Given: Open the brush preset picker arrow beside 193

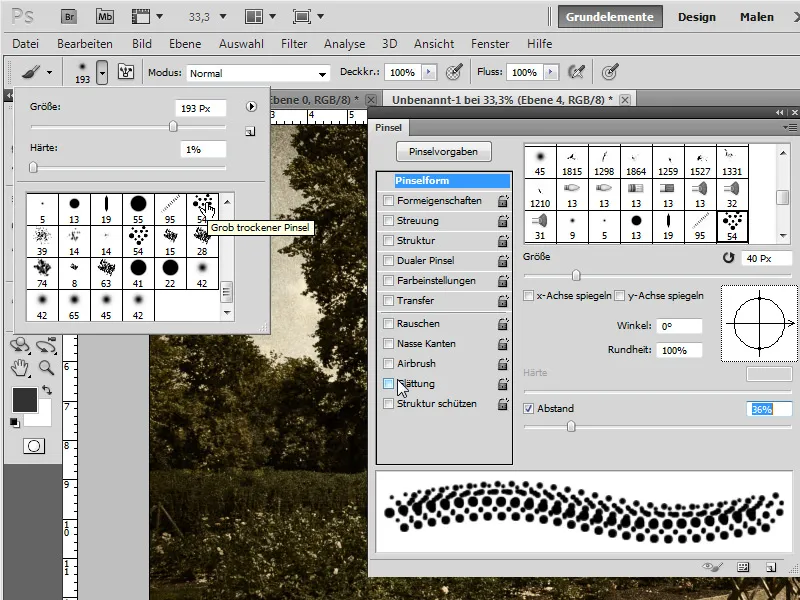Looking at the screenshot, I should (103, 72).
